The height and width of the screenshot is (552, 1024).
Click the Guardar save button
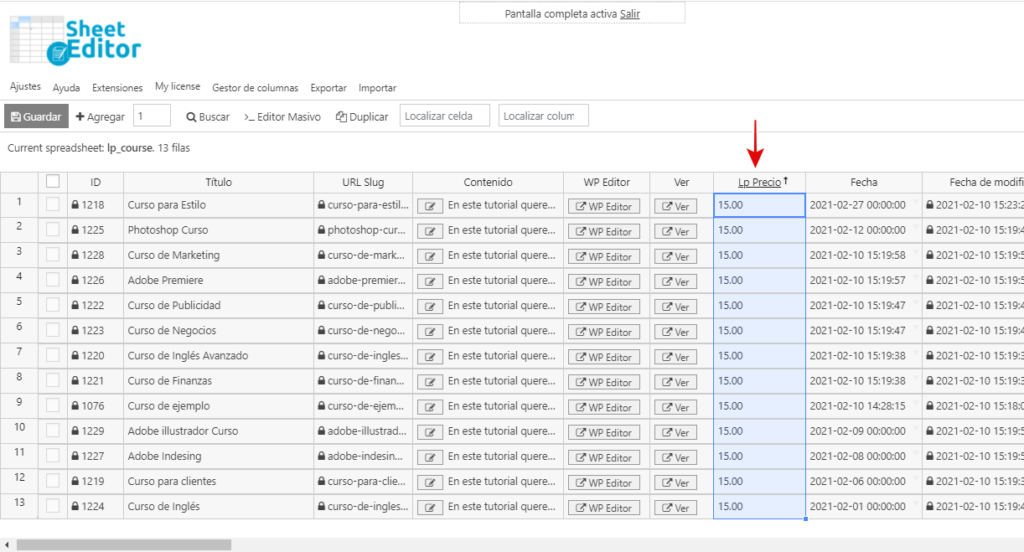[36, 117]
